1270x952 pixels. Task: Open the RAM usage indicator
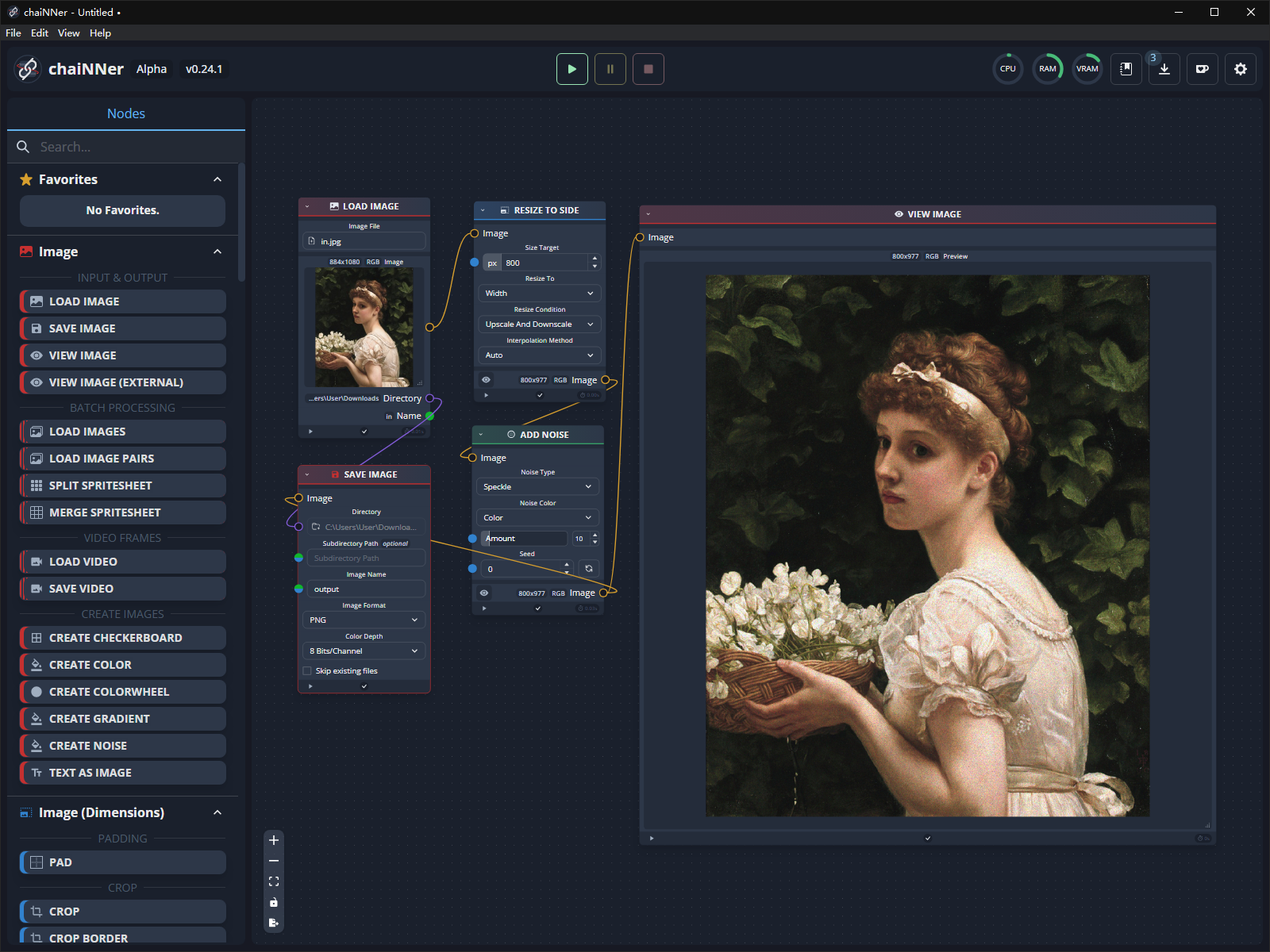point(1048,69)
